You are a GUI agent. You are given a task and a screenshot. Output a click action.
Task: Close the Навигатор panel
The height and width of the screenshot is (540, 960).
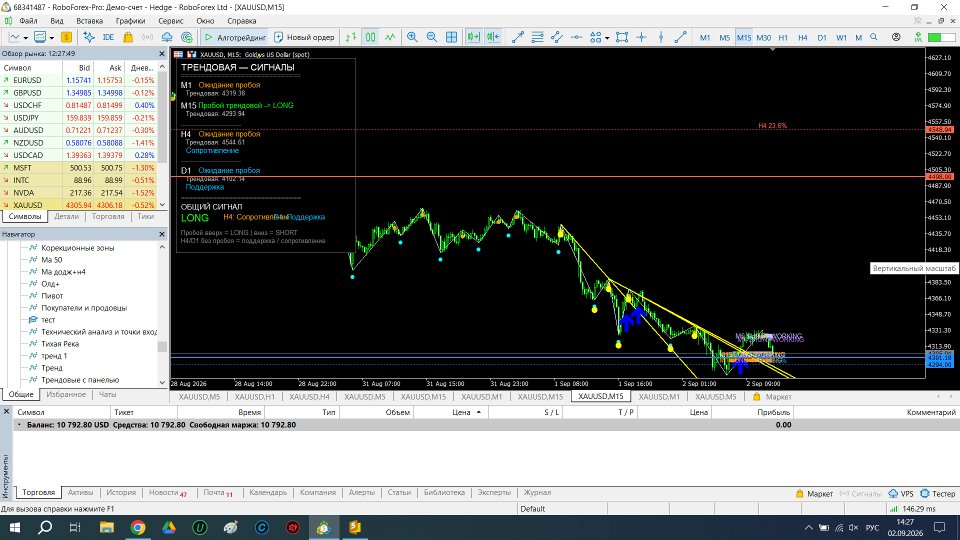[x=162, y=234]
